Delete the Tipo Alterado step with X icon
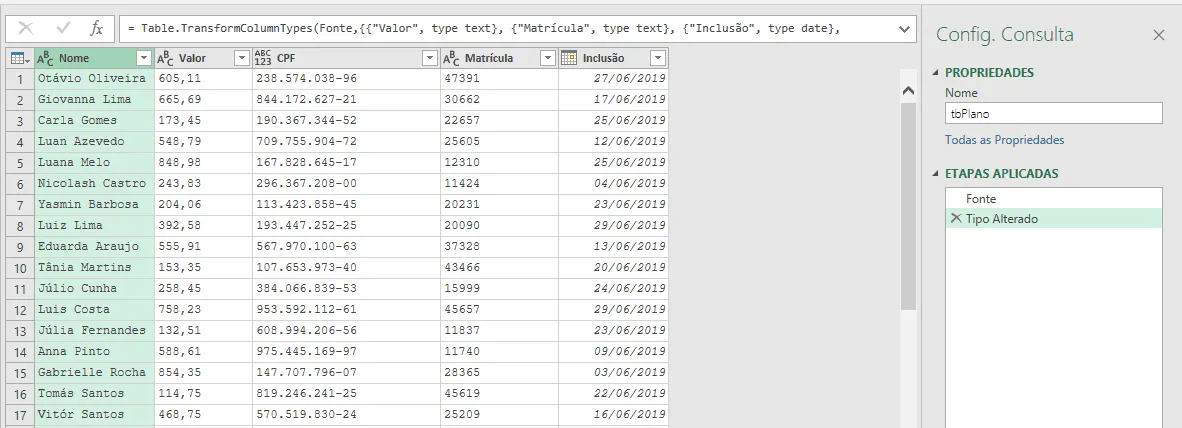 tap(955, 219)
